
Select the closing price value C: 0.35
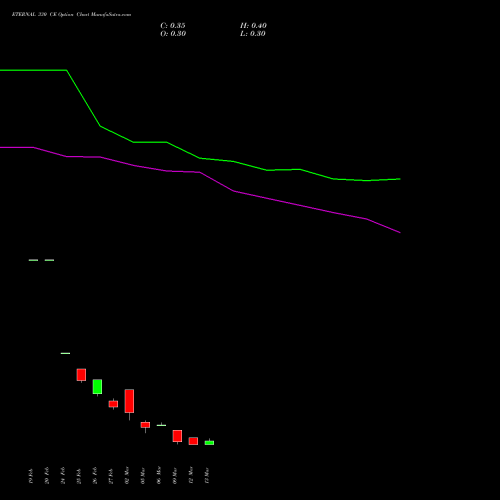[x=173, y=26]
